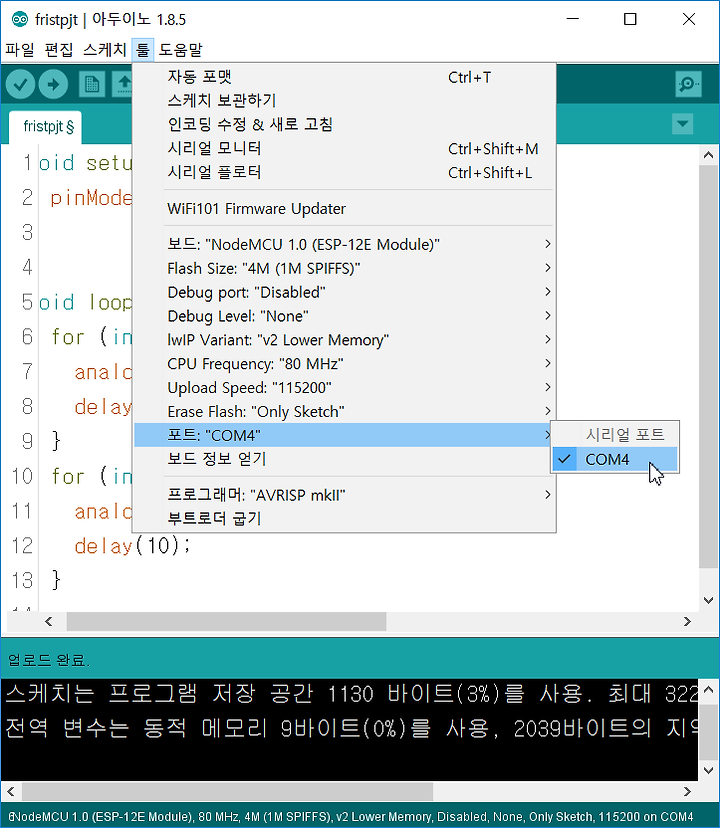Click the console line starting with 전역 변수는
The image size is (720, 828).
tap(351, 728)
